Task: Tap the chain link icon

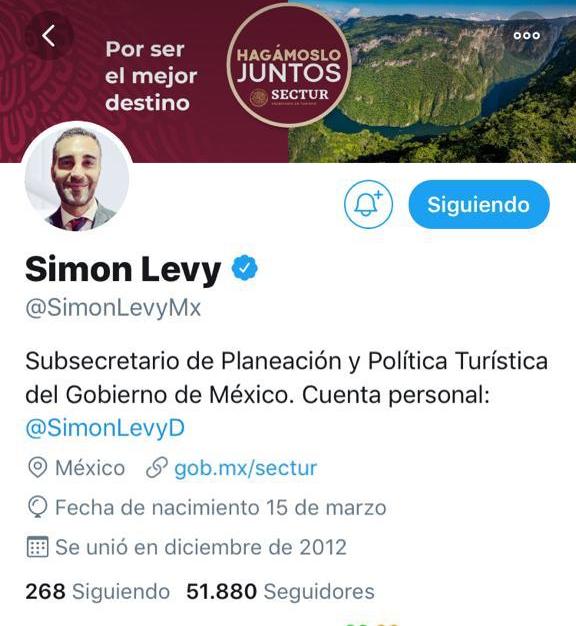Action: (x=156, y=468)
